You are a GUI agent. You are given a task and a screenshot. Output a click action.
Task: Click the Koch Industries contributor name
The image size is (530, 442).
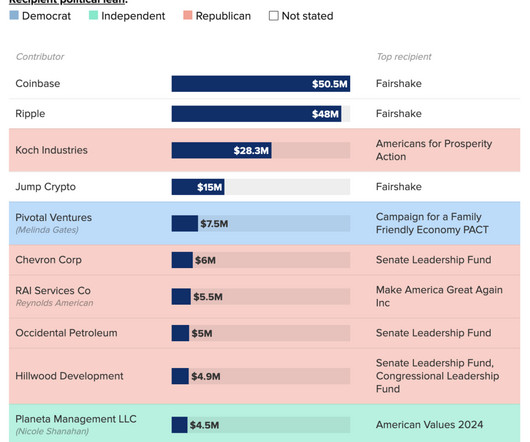click(x=51, y=150)
